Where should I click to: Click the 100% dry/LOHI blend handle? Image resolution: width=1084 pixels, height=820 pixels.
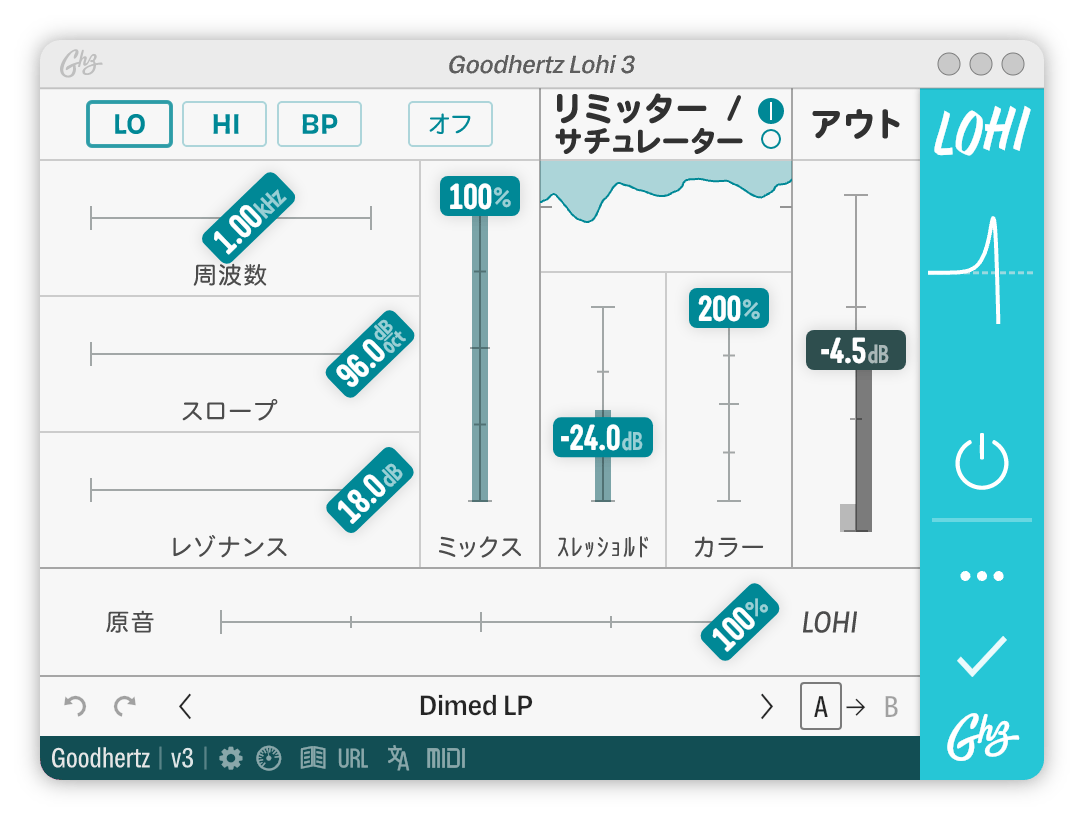pos(740,622)
